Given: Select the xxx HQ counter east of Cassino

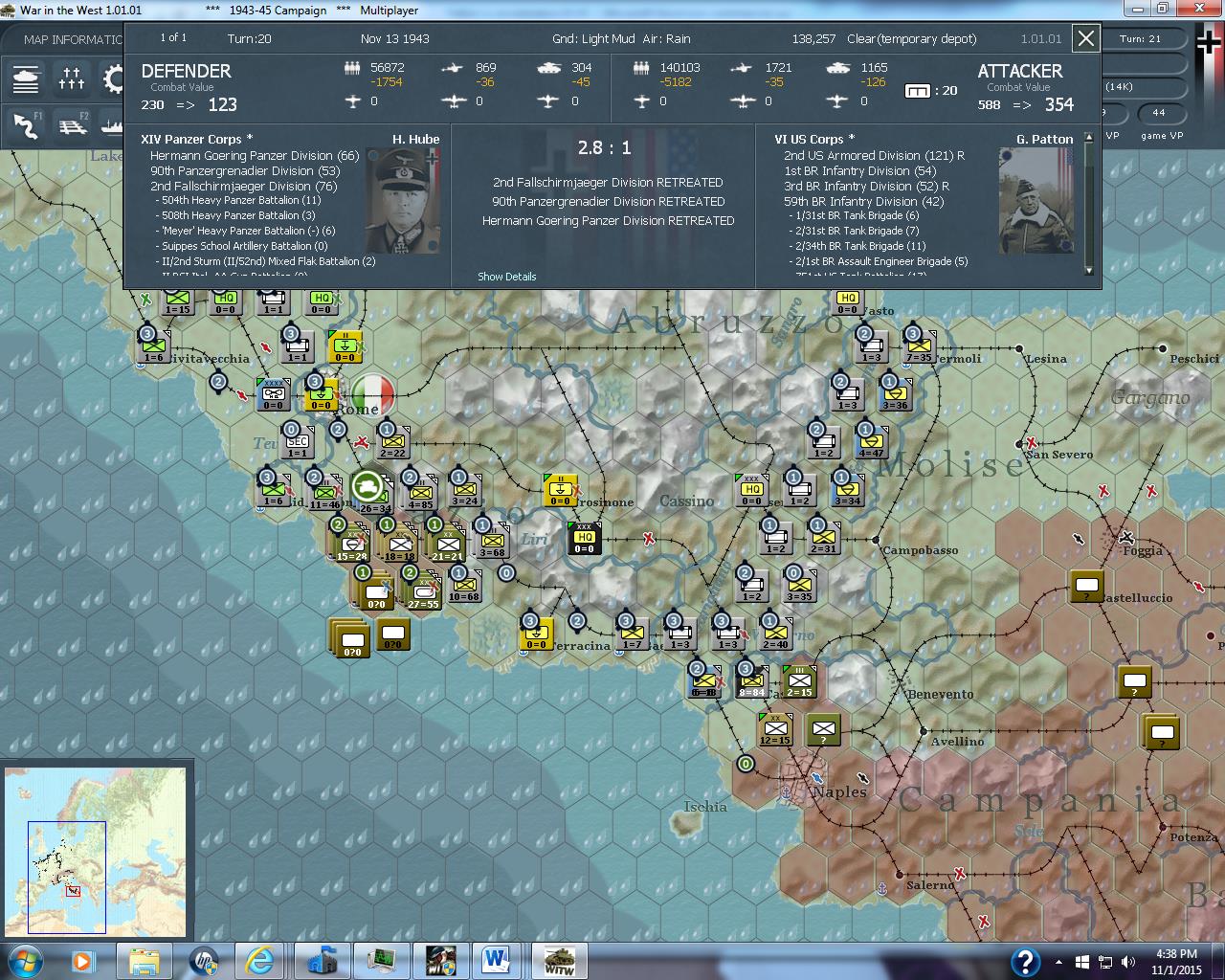Looking at the screenshot, I should click(x=752, y=489).
